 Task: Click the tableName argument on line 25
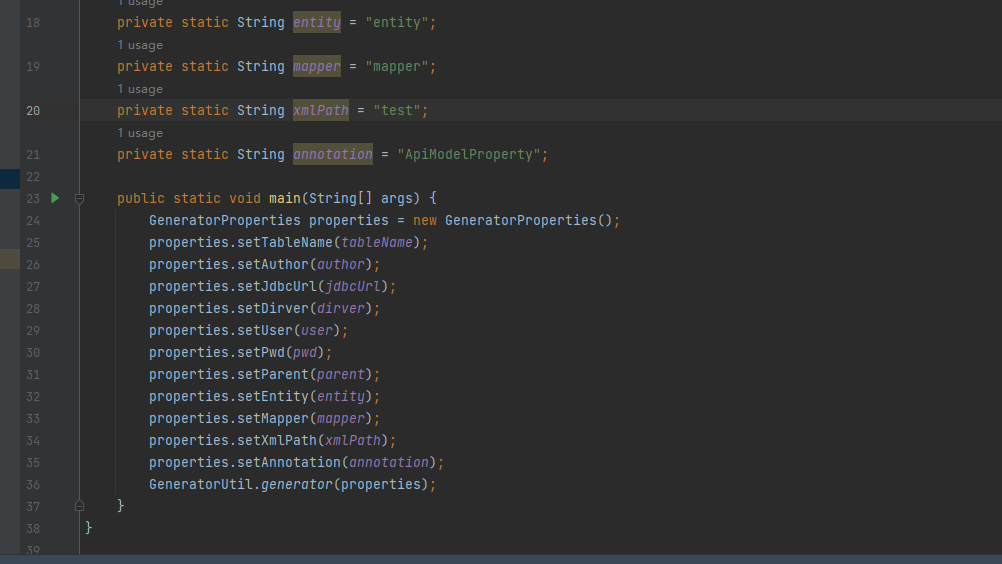(377, 243)
